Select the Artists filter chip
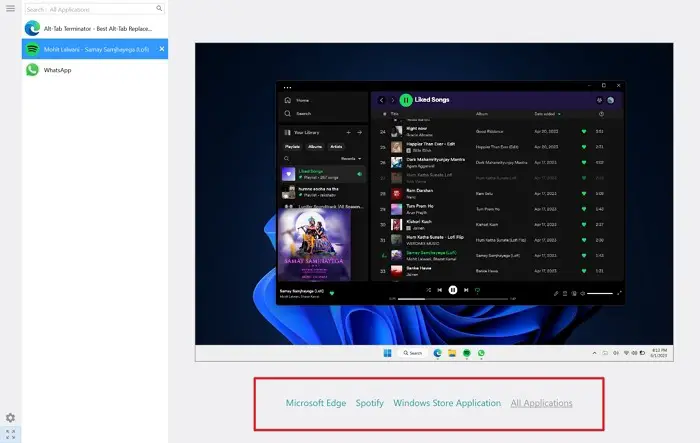This screenshot has height=443, width=700. [336, 146]
